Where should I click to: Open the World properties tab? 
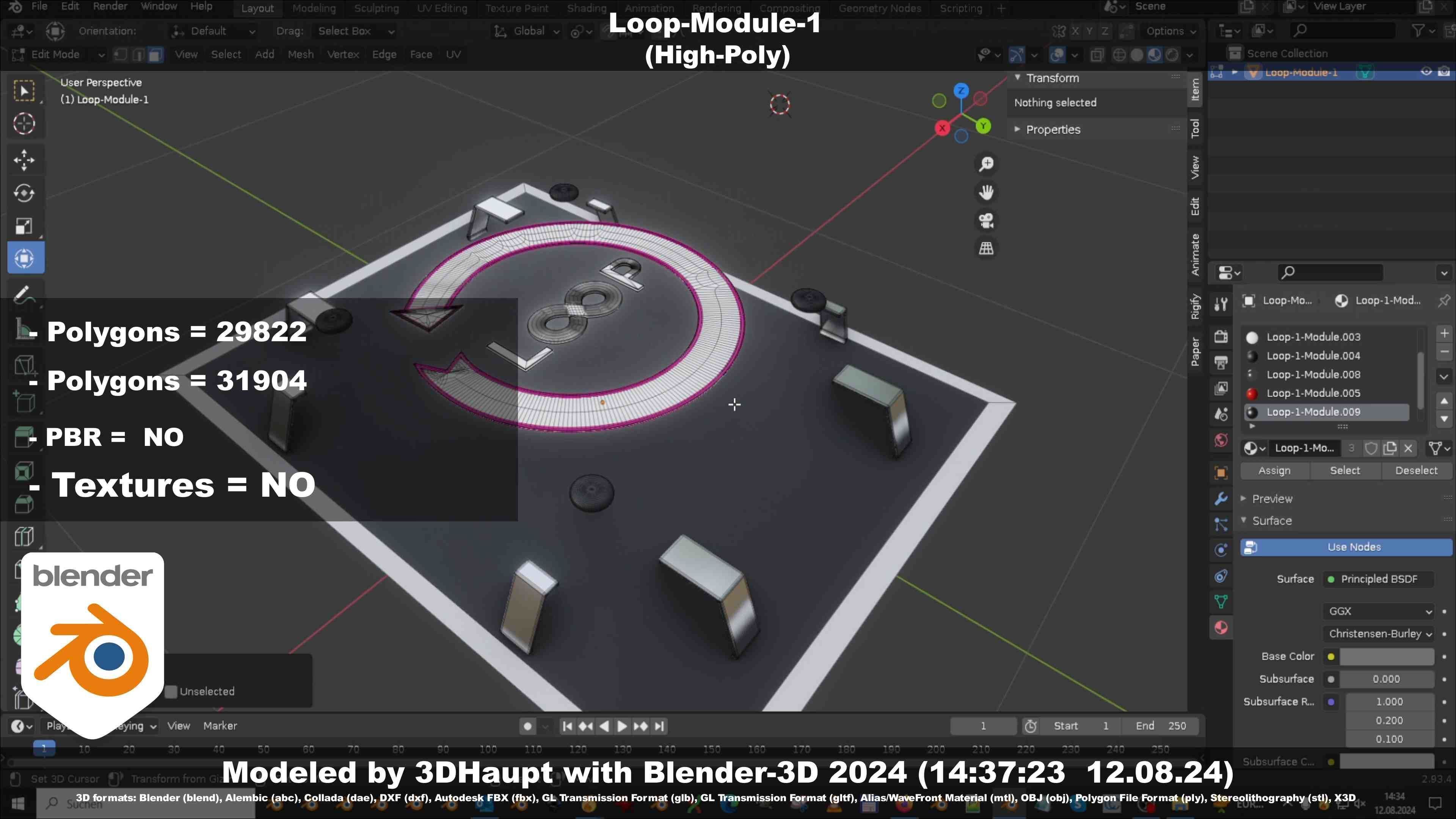1221,440
